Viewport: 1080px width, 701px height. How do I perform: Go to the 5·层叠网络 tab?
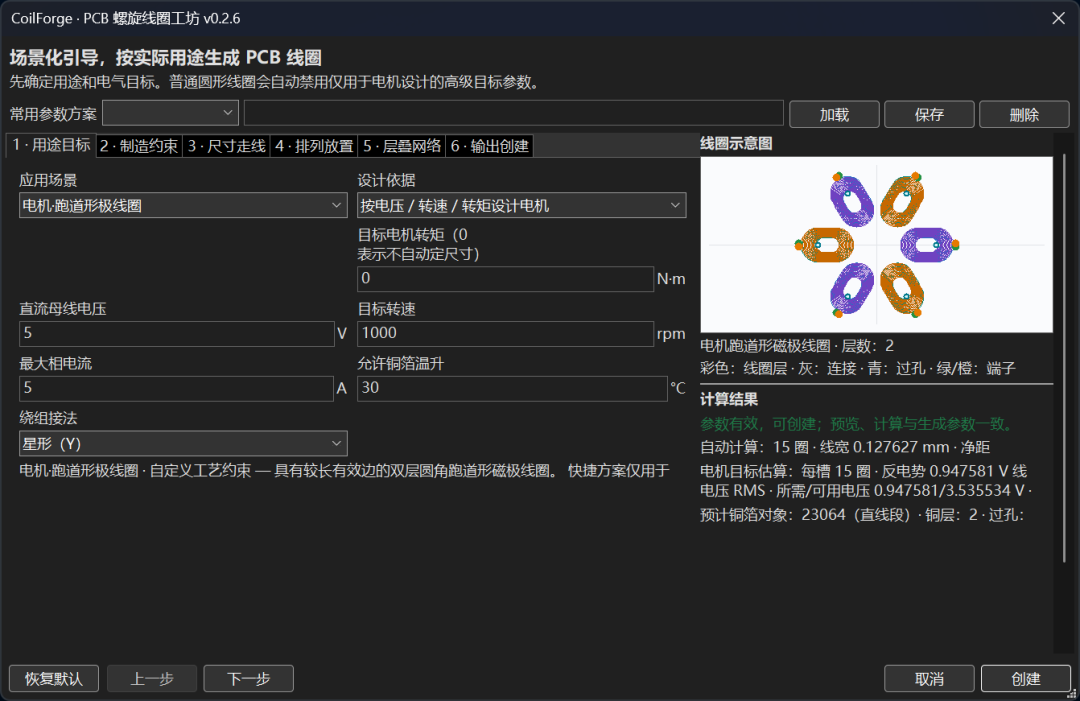pos(402,146)
